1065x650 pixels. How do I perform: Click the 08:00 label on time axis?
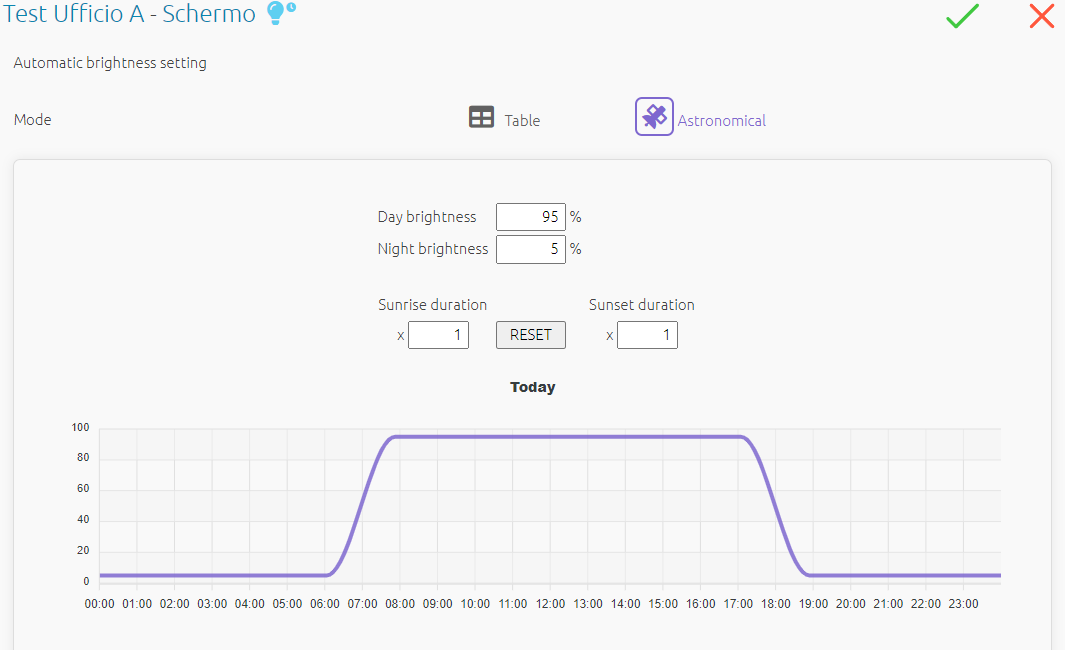point(400,604)
